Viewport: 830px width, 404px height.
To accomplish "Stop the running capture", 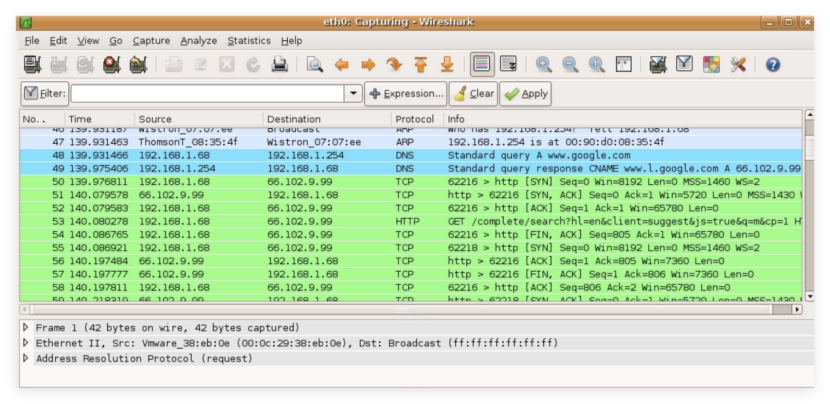I will 112,65.
